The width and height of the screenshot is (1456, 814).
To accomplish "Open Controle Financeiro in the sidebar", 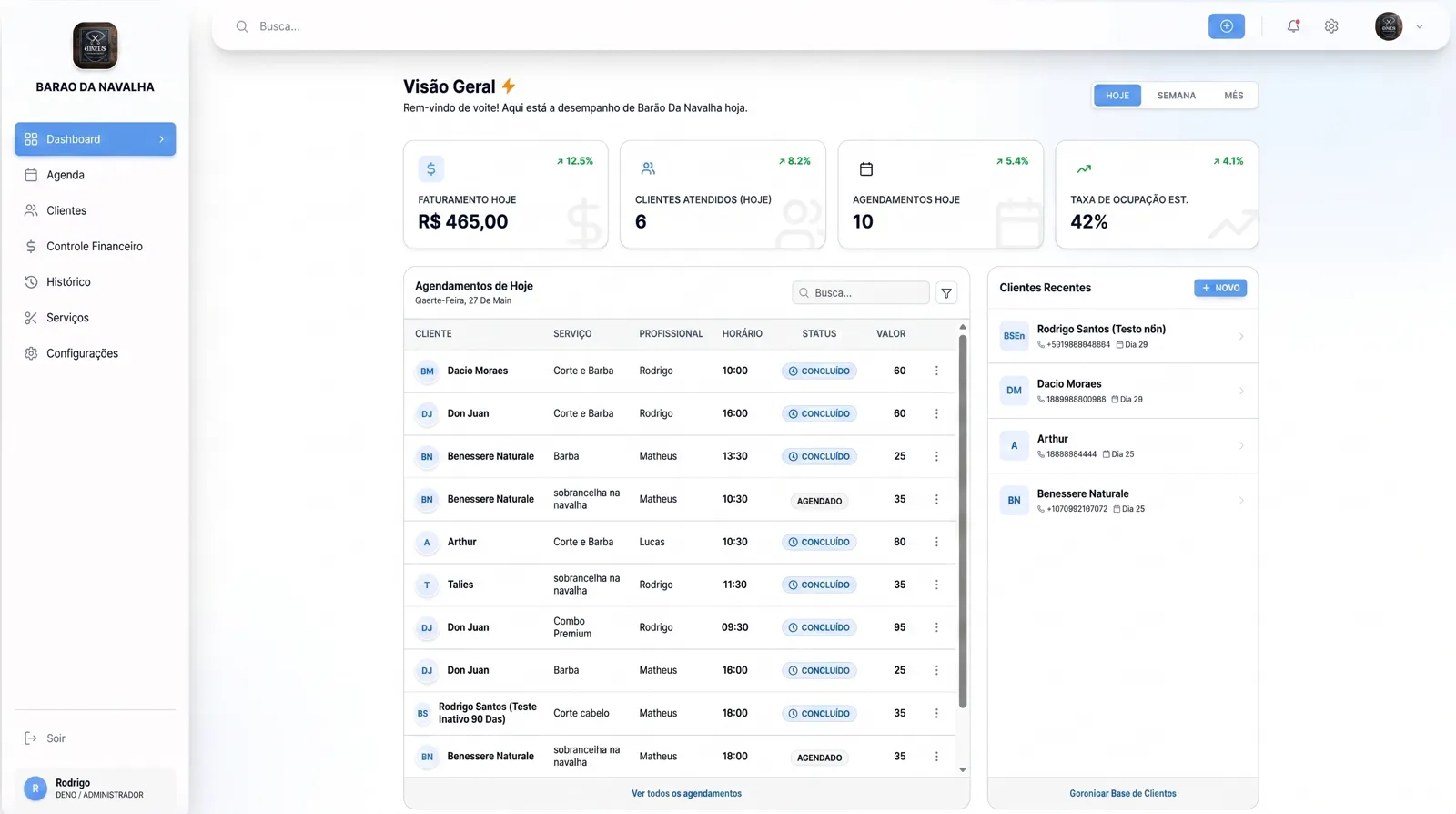I will pyautogui.click(x=95, y=246).
